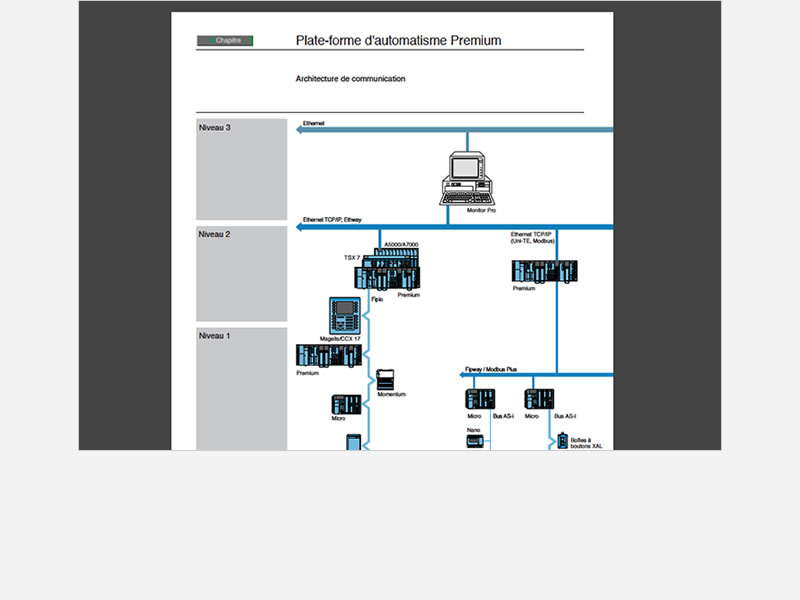800x600 pixels.
Task: Click the "Bus AS-i" label beside Nano's Micro
Action: [x=503, y=416]
